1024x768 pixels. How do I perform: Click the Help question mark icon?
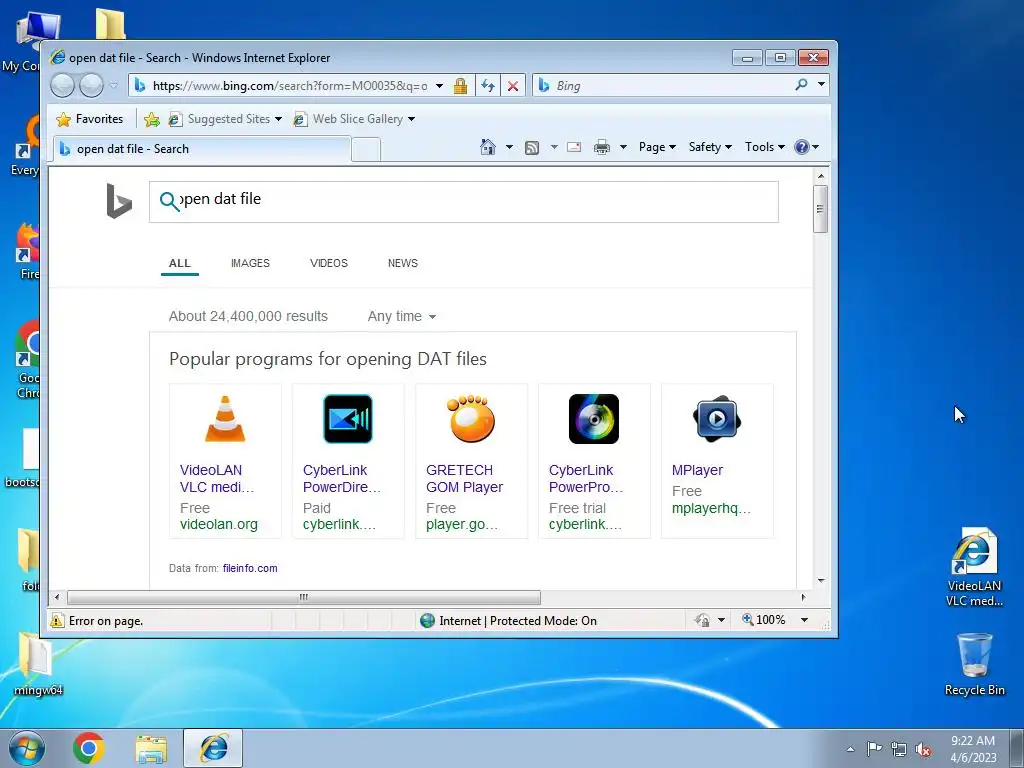coord(801,147)
